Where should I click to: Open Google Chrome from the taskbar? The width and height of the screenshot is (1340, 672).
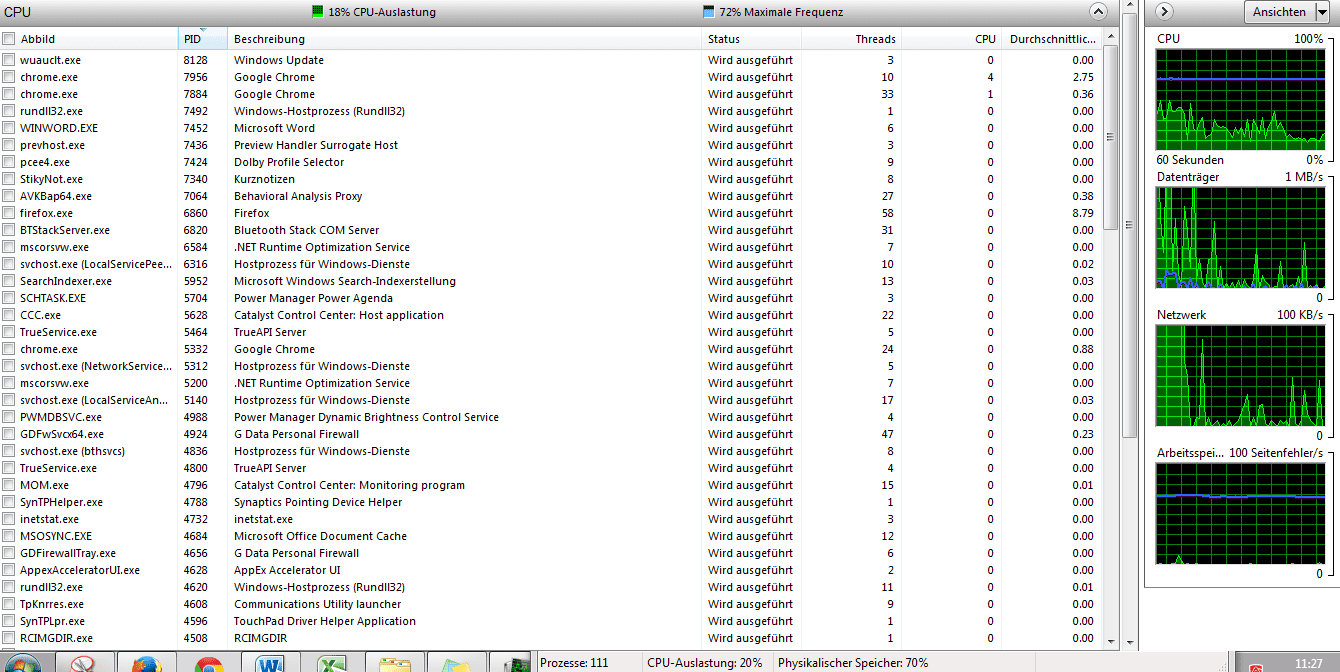[208, 662]
